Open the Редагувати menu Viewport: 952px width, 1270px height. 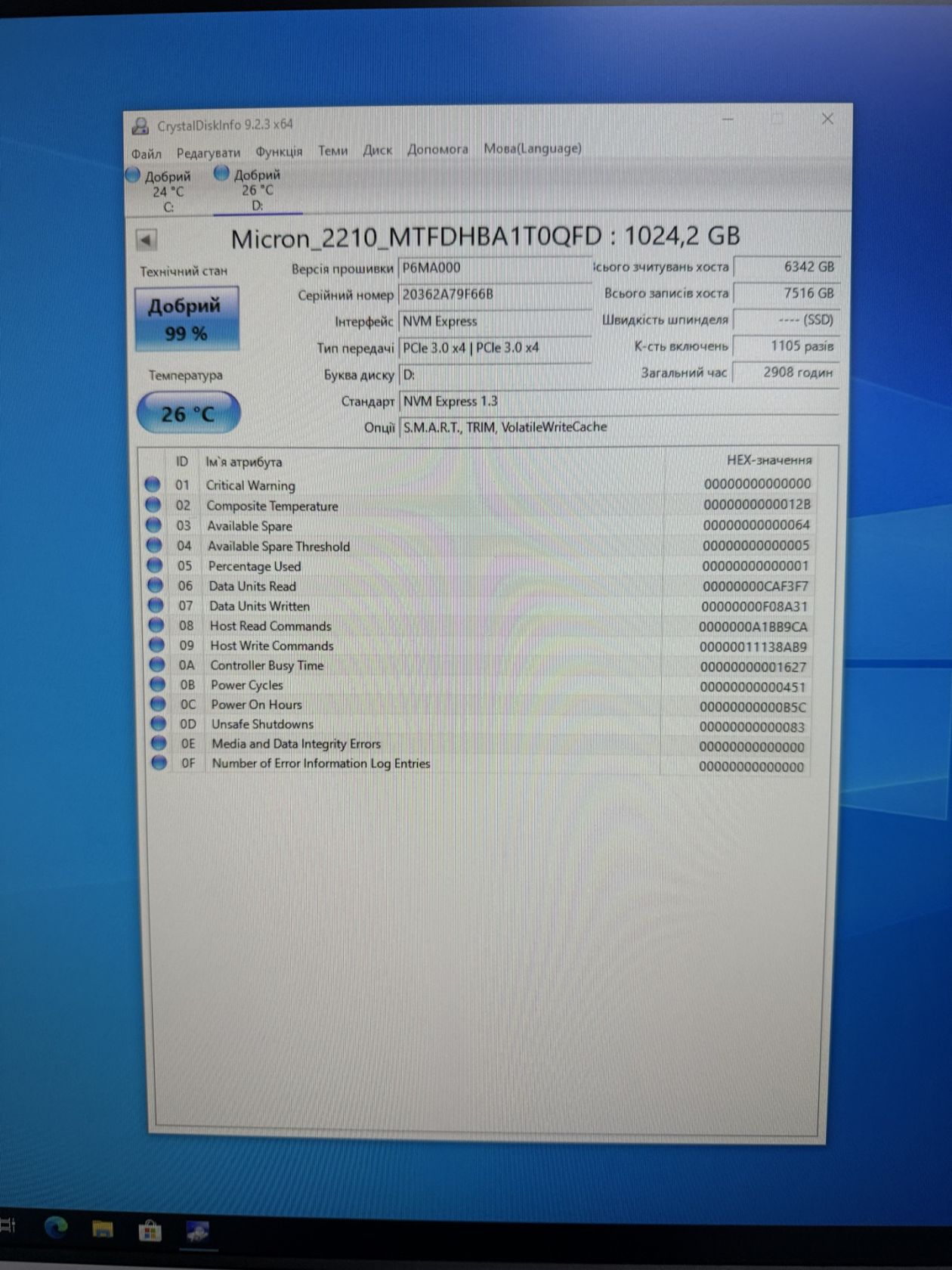pos(209,153)
